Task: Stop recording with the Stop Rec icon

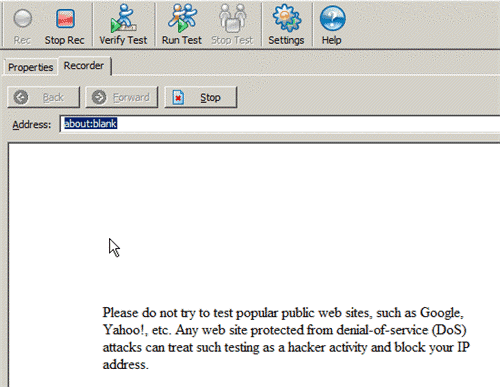Action: pos(65,18)
